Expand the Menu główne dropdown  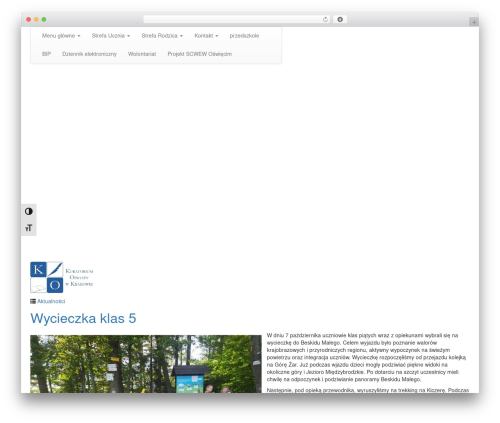coord(61,36)
